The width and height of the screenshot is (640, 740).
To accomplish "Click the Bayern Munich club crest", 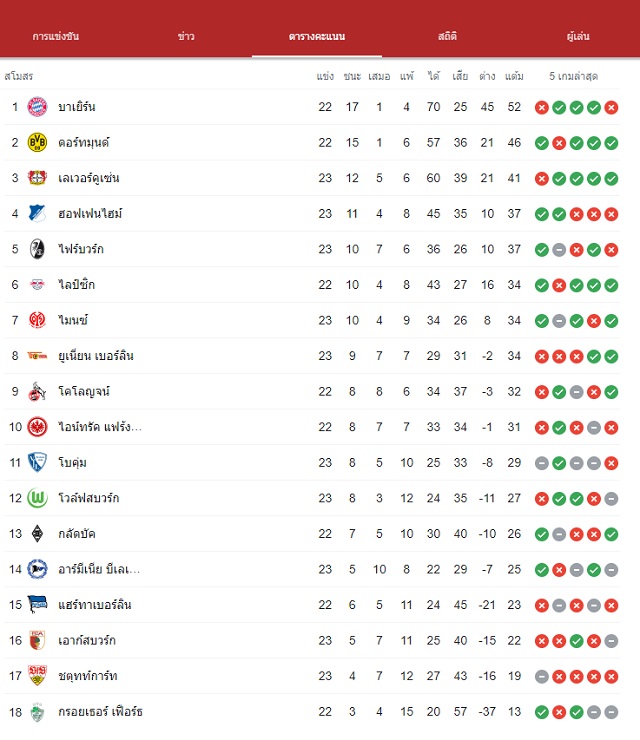I will click(37, 107).
